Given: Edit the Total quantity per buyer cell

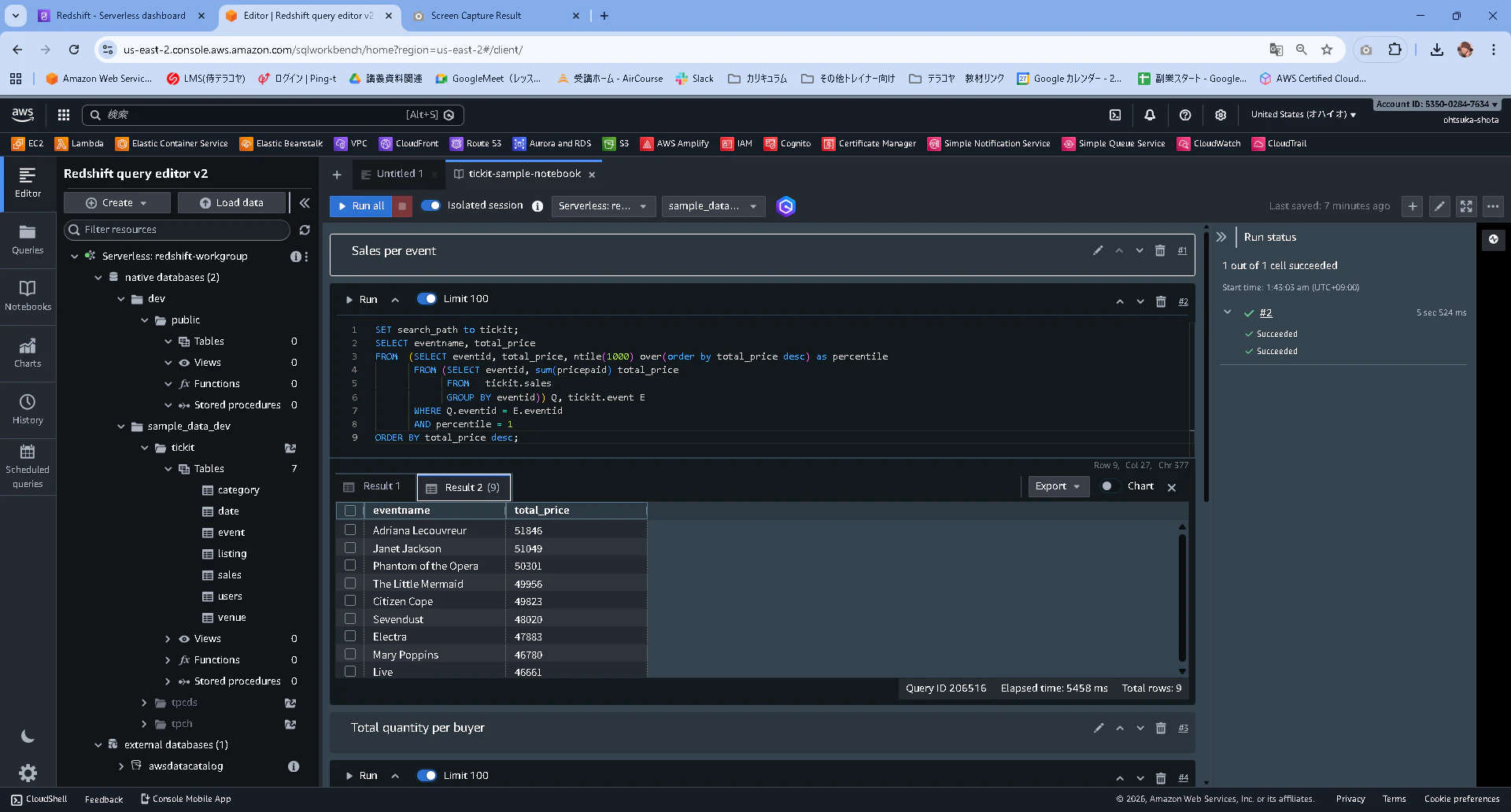Looking at the screenshot, I should coord(1099,728).
